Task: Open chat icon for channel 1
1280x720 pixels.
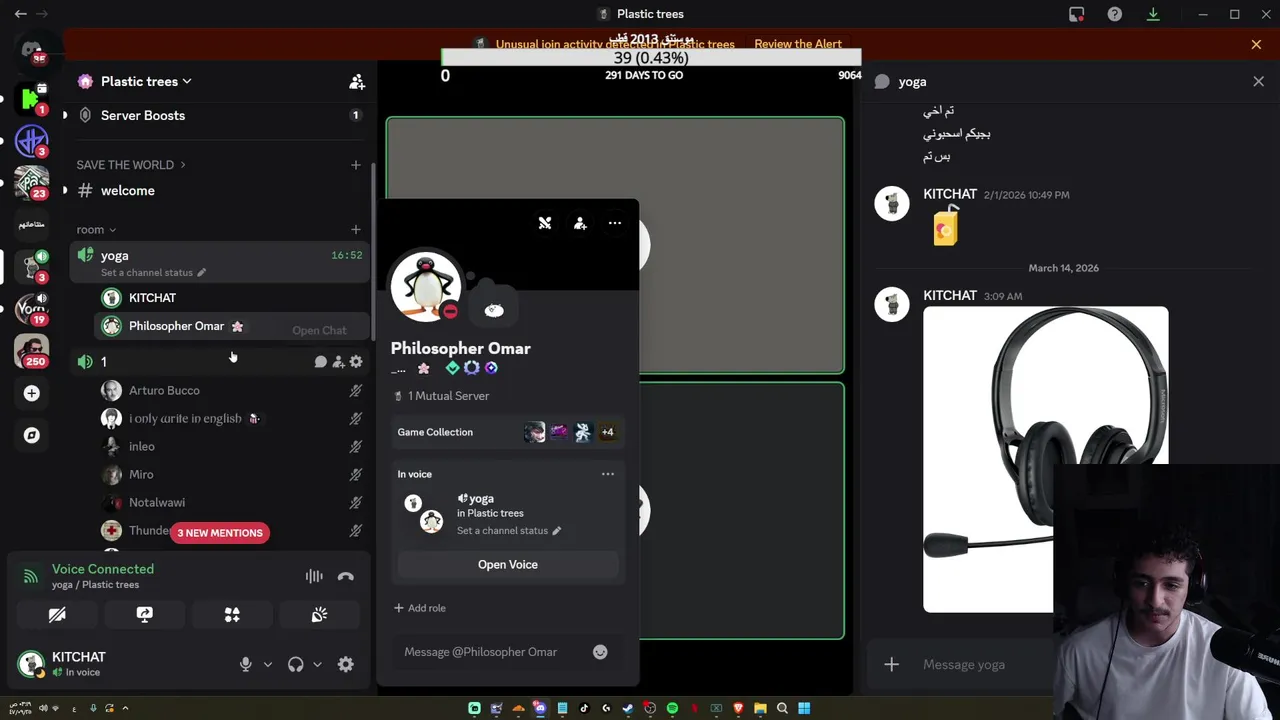Action: click(320, 362)
